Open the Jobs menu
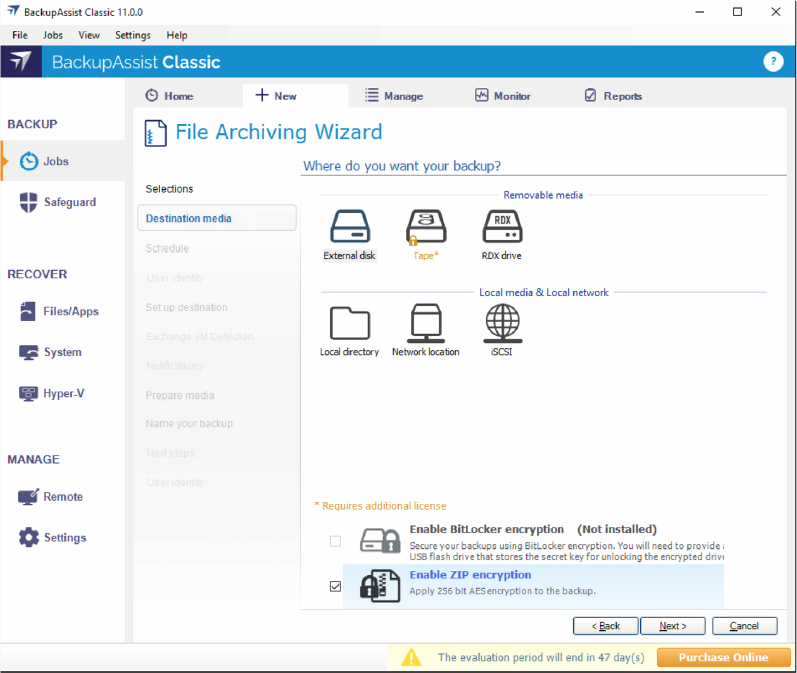Screen dimensions: 797x673 point(53,35)
